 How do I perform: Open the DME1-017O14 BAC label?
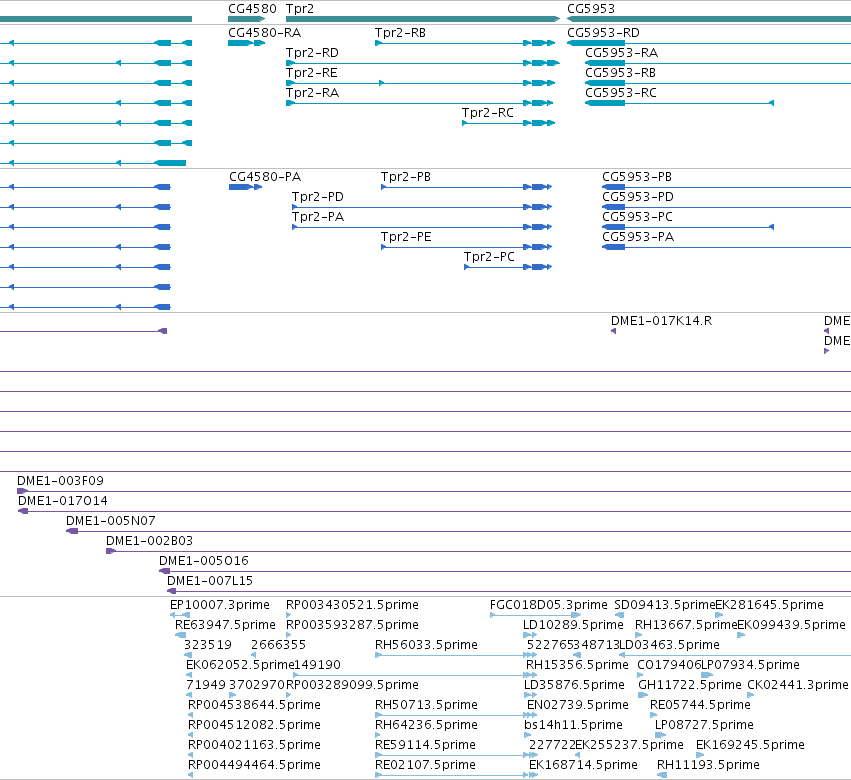pyautogui.click(x=62, y=501)
